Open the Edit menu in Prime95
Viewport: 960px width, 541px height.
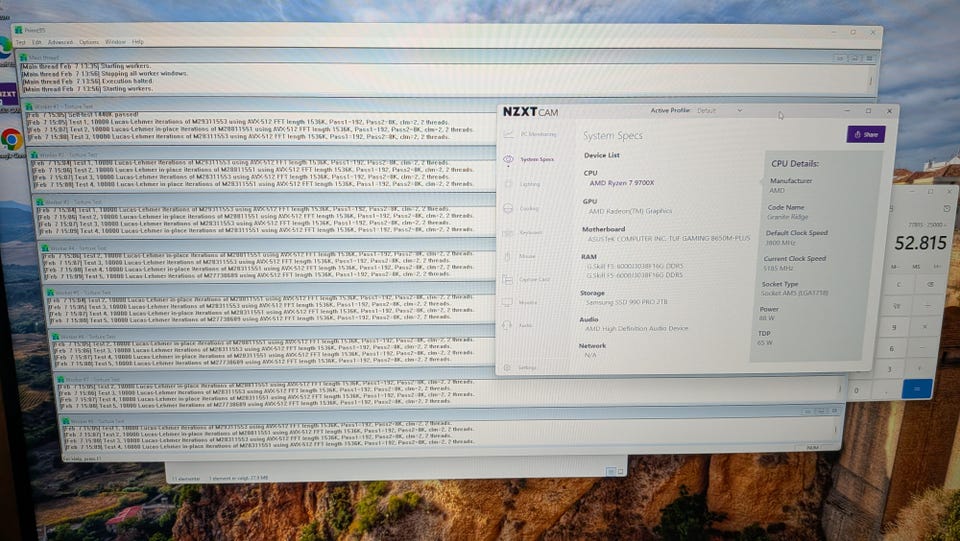pyautogui.click(x=37, y=42)
